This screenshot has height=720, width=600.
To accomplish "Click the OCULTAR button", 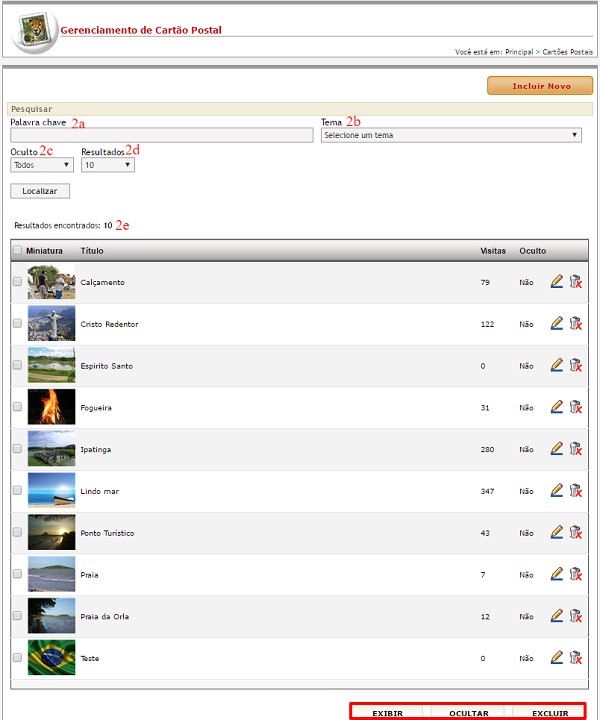I will click(x=469, y=713).
